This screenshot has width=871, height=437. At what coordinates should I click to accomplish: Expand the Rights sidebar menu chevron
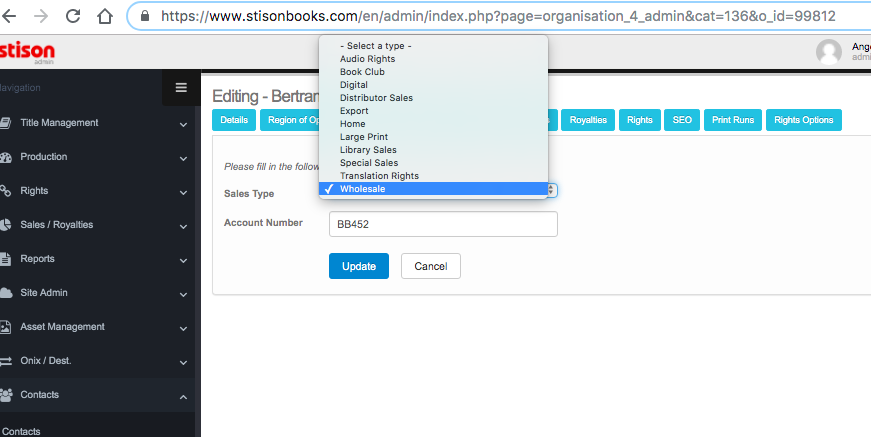tap(183, 193)
